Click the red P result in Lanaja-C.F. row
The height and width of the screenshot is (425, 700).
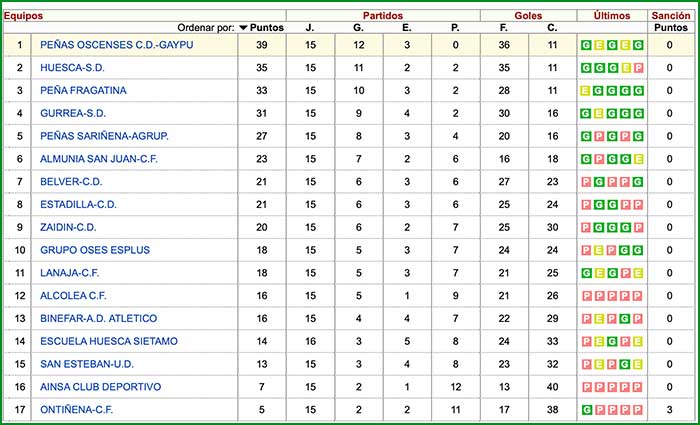pyautogui.click(x=625, y=273)
